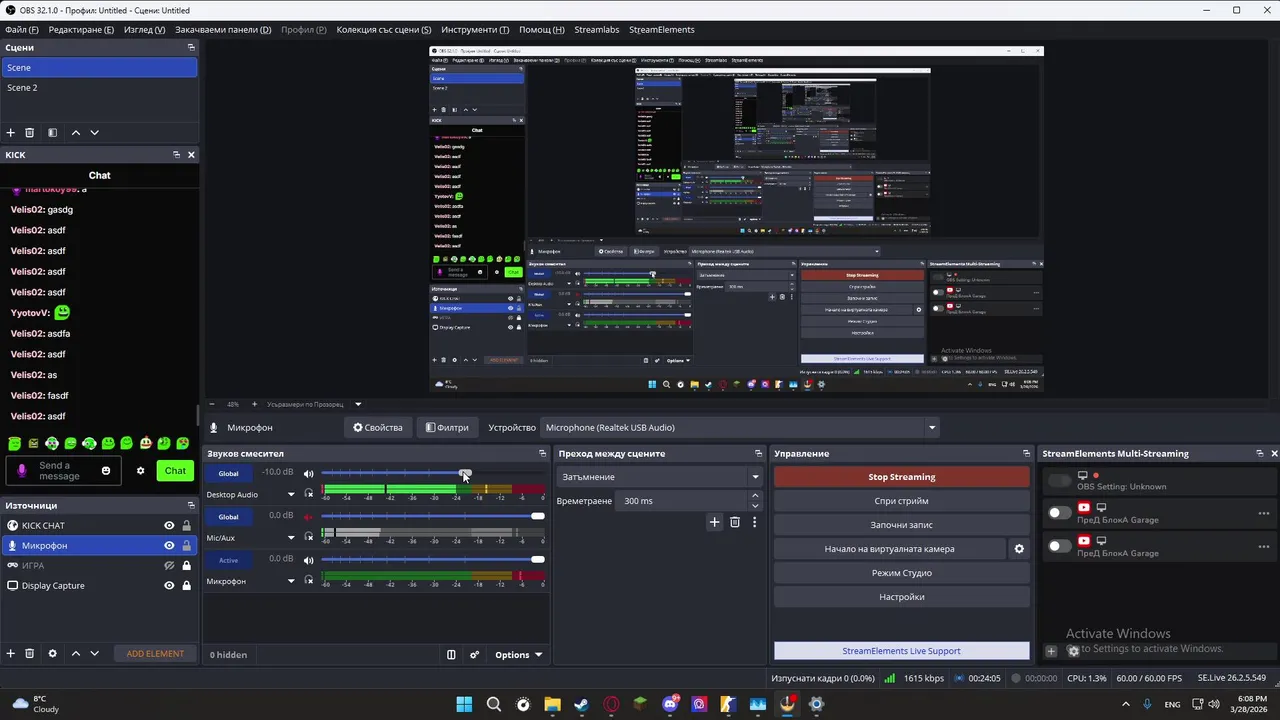Unmute the Mic/Aux red speaker icon
The width and height of the screenshot is (1280, 720).
pyautogui.click(x=309, y=516)
